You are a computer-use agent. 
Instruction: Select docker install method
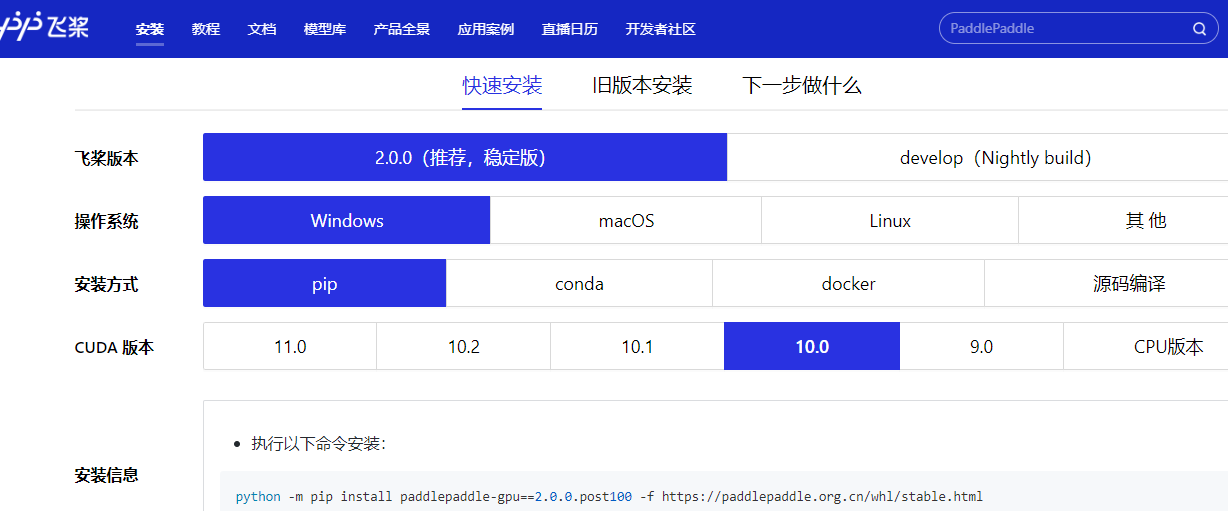click(x=849, y=283)
